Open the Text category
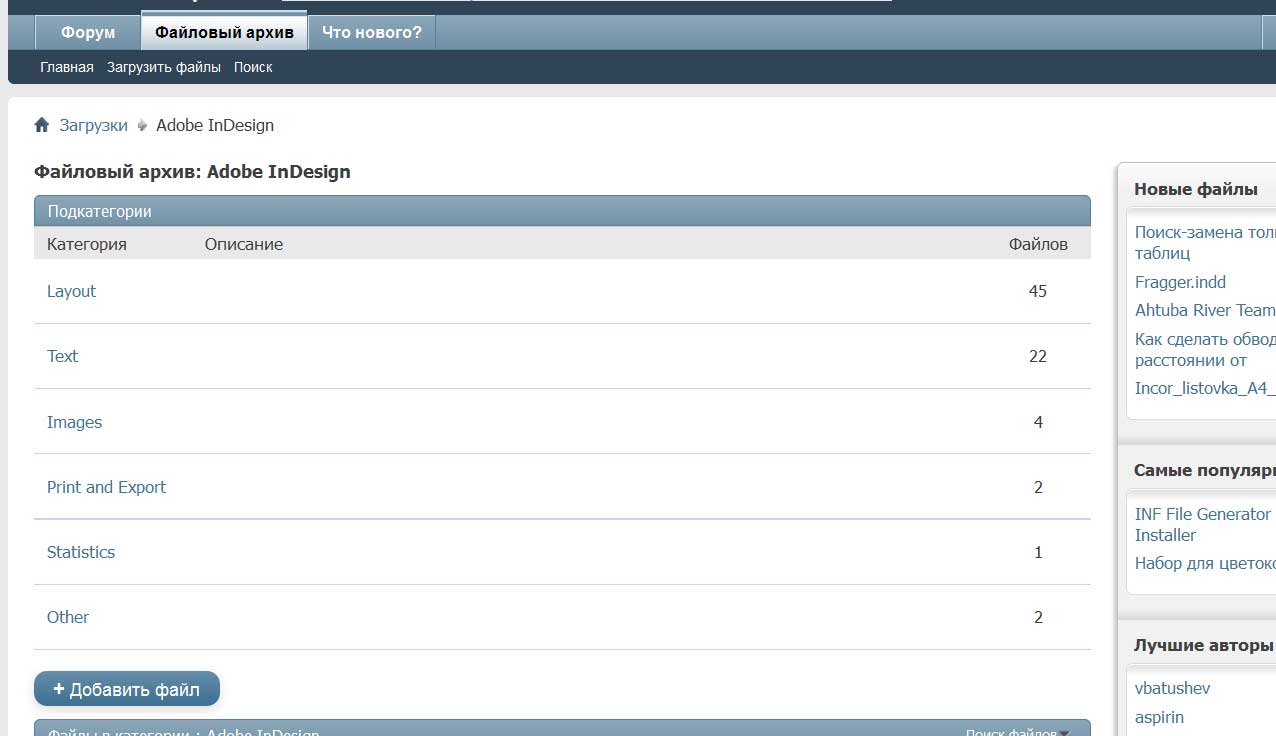This screenshot has height=736, width=1276. (x=62, y=356)
